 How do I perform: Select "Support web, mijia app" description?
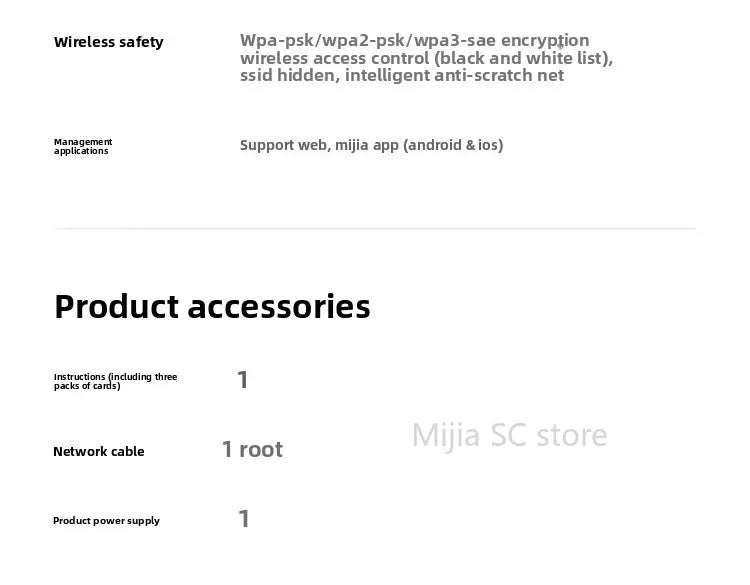[320, 145]
